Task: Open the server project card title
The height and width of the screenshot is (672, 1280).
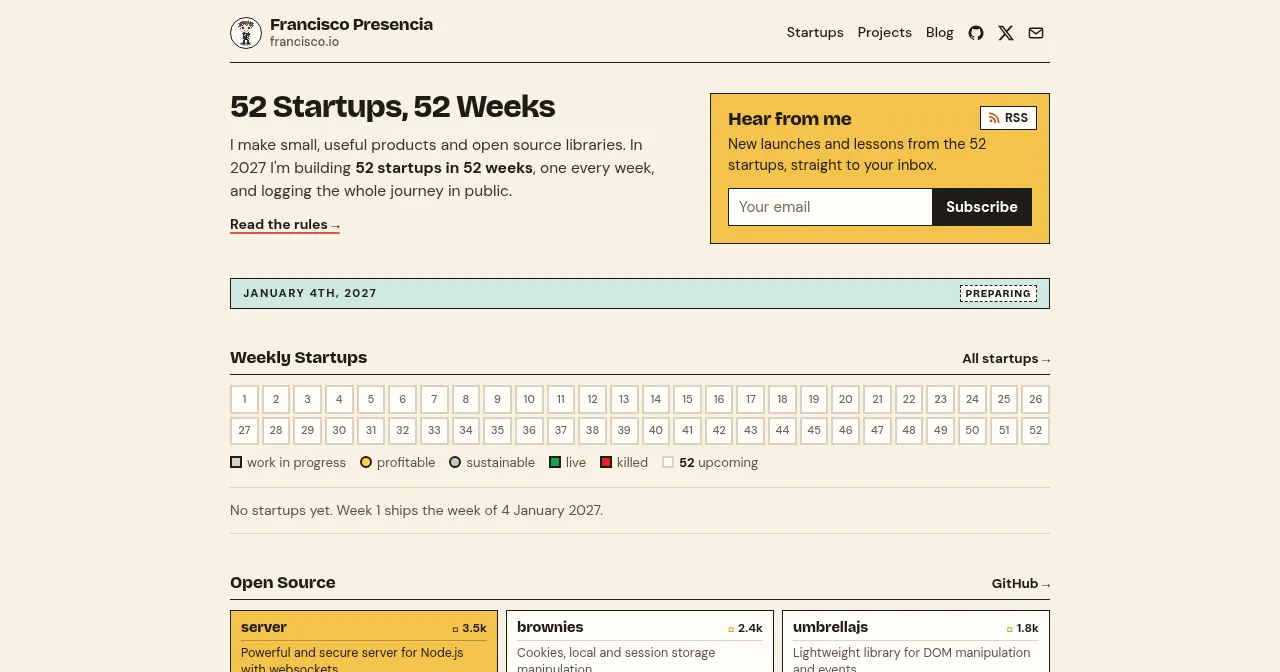Action: pos(264,628)
